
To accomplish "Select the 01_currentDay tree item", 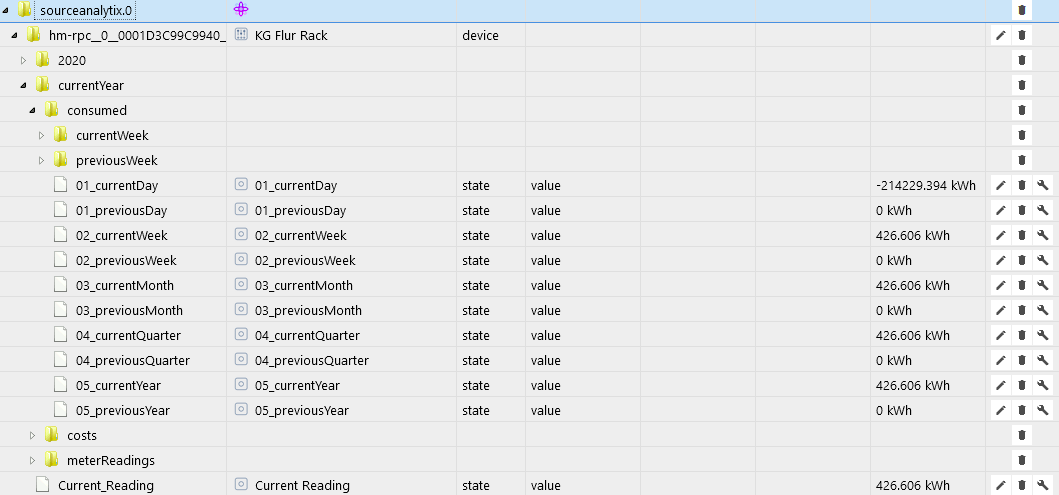I will point(117,185).
